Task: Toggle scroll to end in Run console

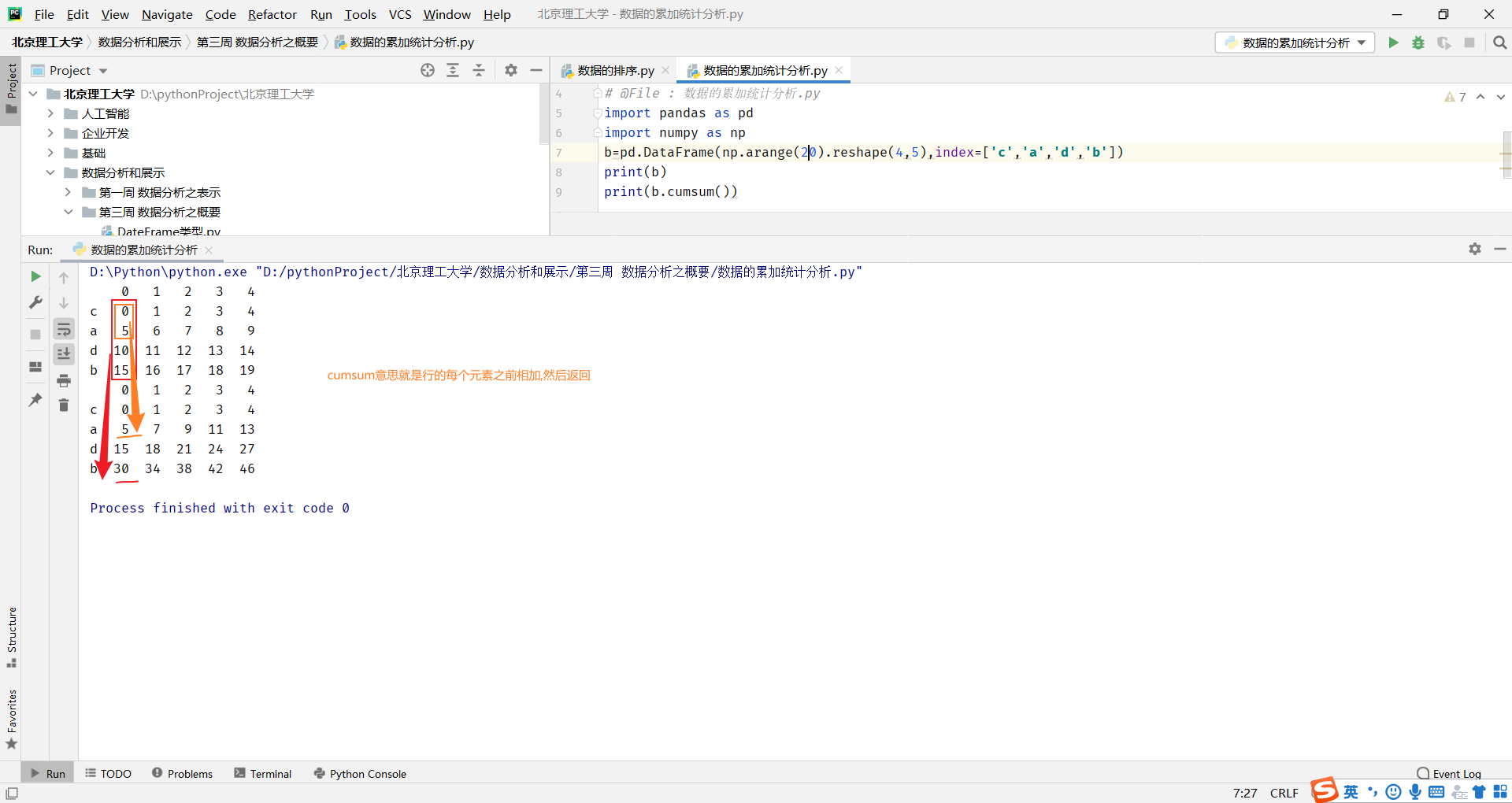Action: tap(64, 354)
